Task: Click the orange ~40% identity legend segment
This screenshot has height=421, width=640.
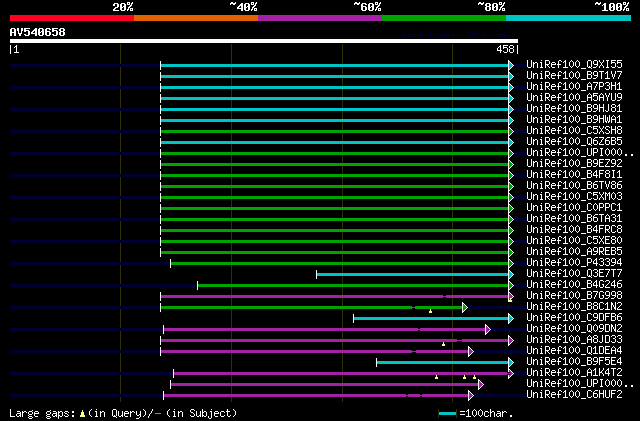Action: (x=196, y=18)
